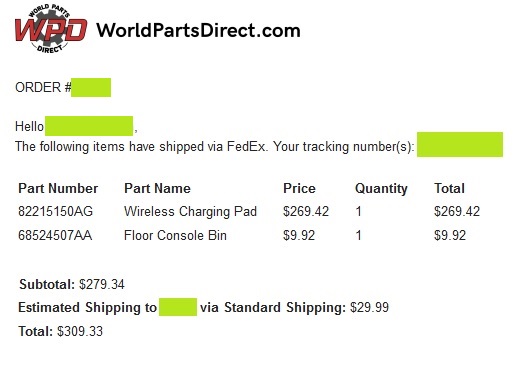Click the WorldPartsDirect.com header text

pyautogui.click(x=198, y=30)
